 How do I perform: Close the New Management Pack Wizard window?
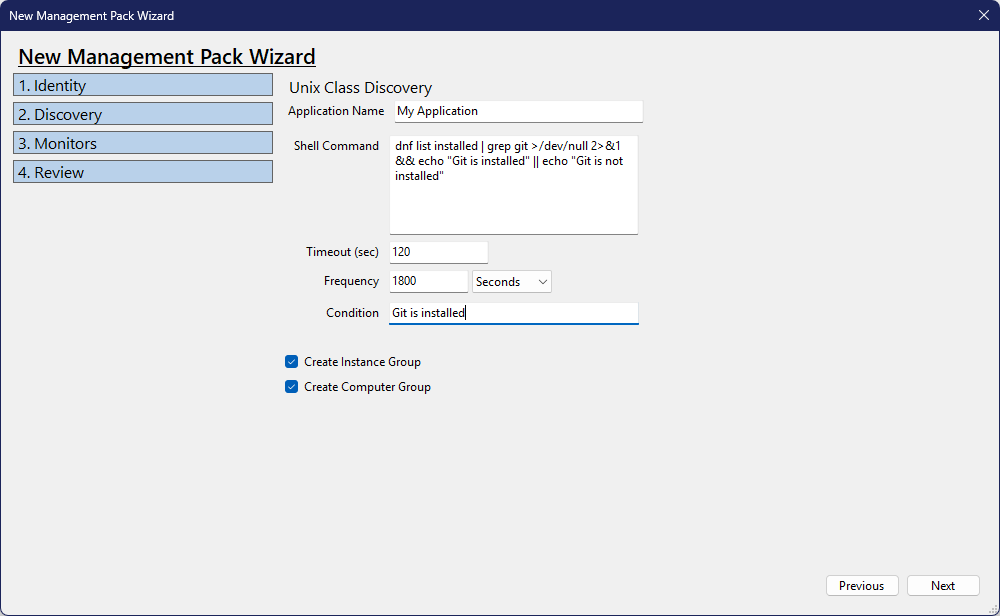tap(983, 15)
